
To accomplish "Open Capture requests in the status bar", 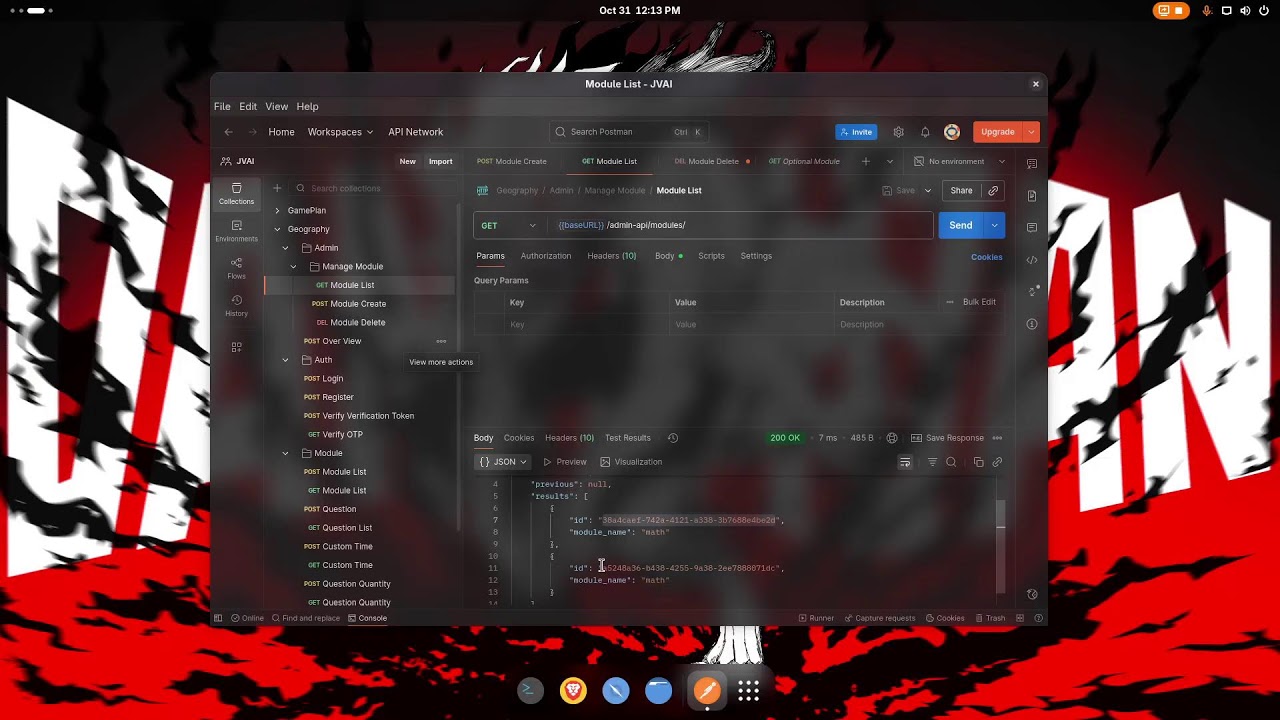I will point(880,618).
